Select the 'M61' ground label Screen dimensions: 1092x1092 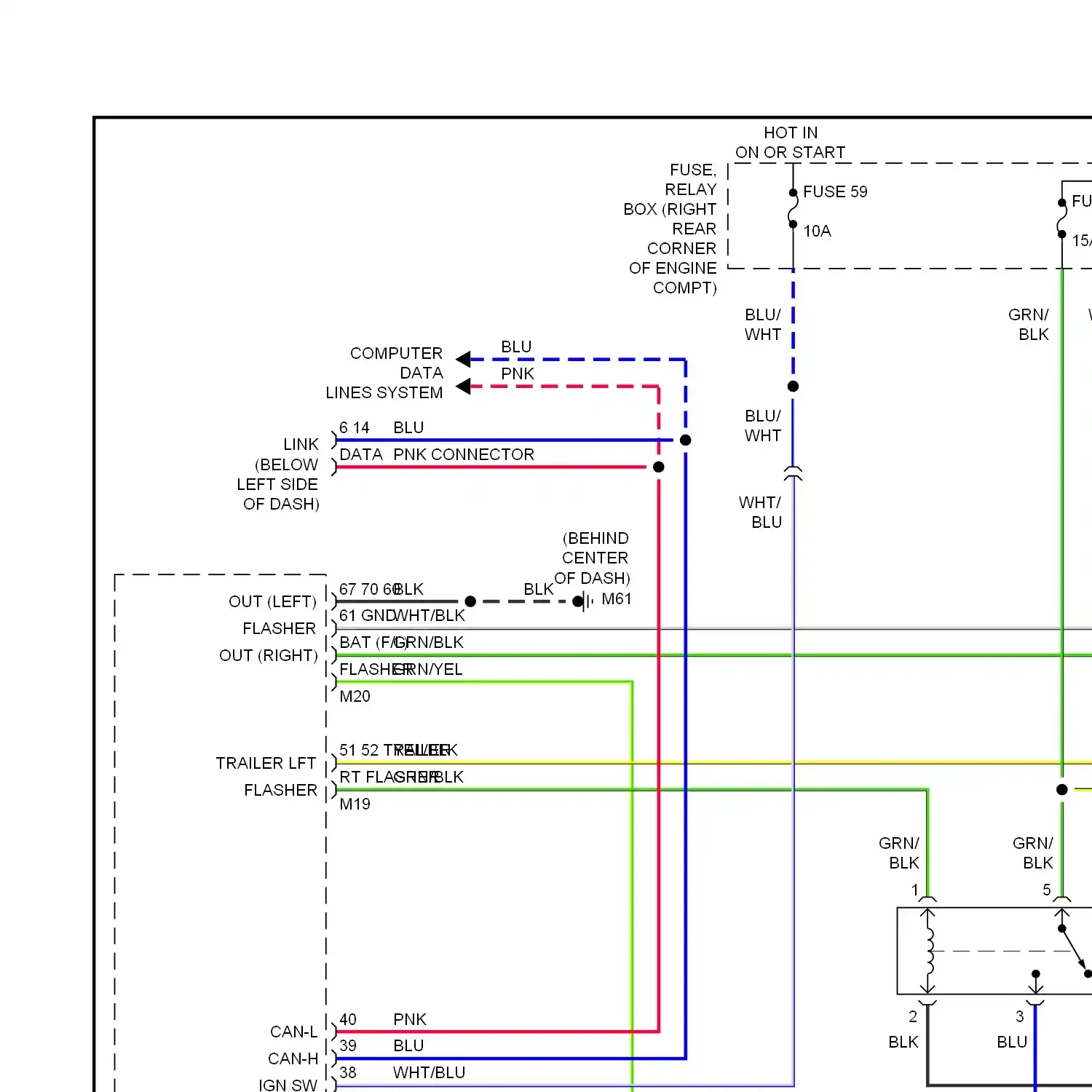(x=617, y=598)
